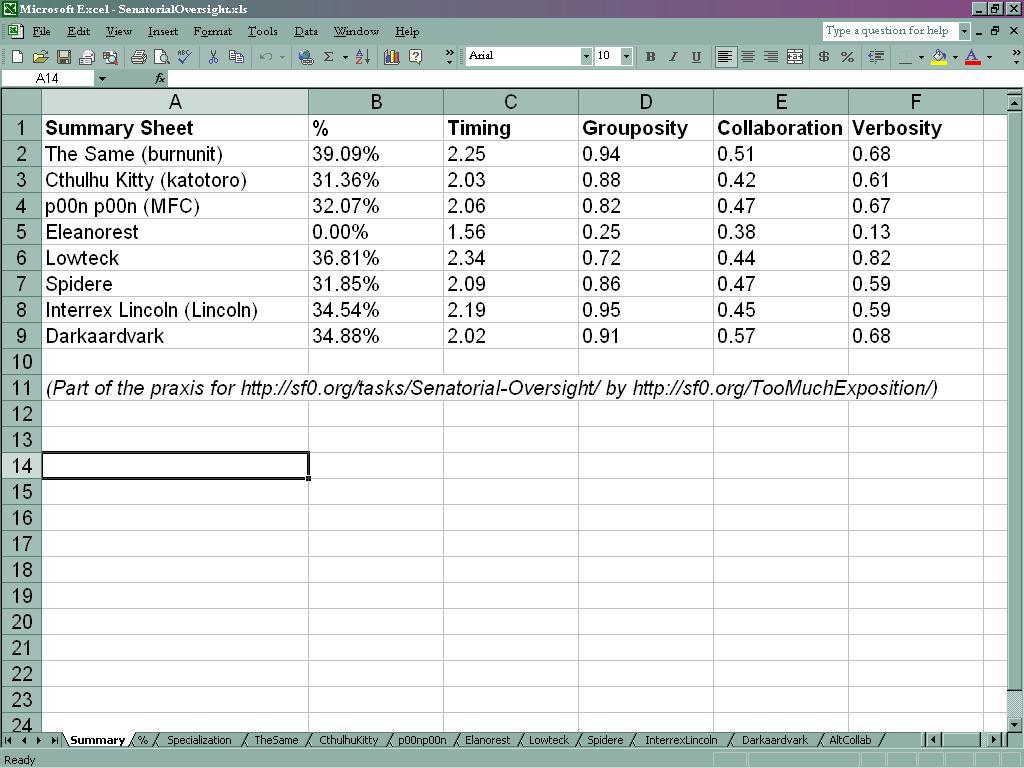Select the row 11 header
1024x768 pixels.
[21, 388]
